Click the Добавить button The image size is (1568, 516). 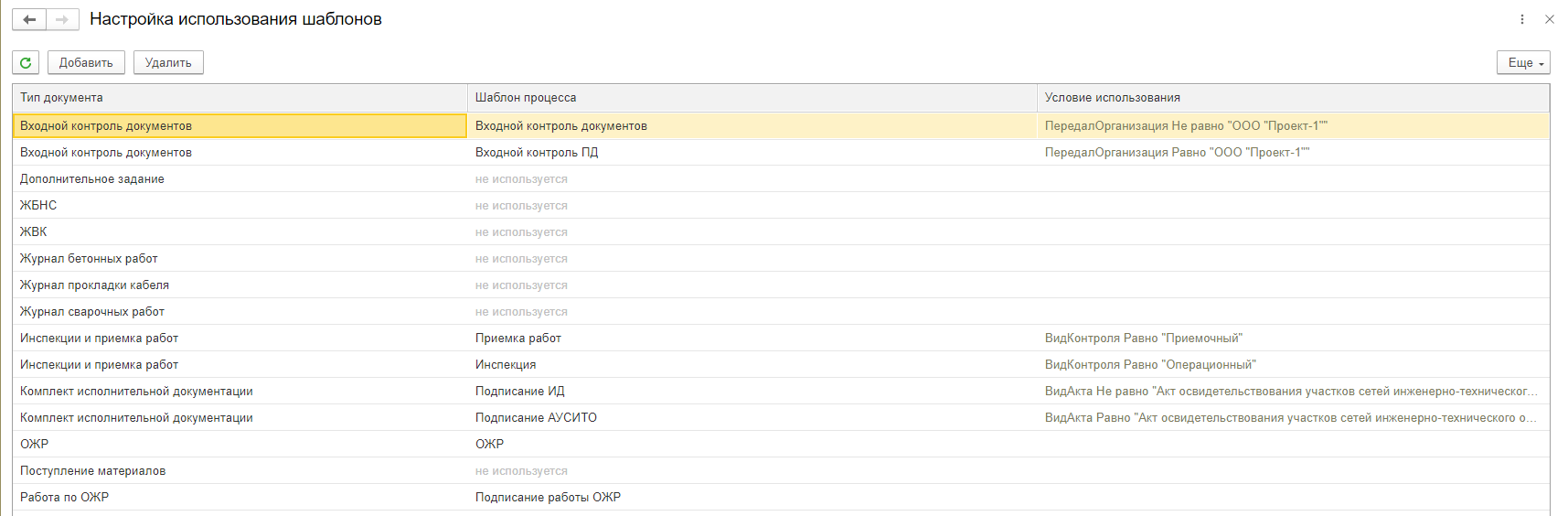coord(86,62)
